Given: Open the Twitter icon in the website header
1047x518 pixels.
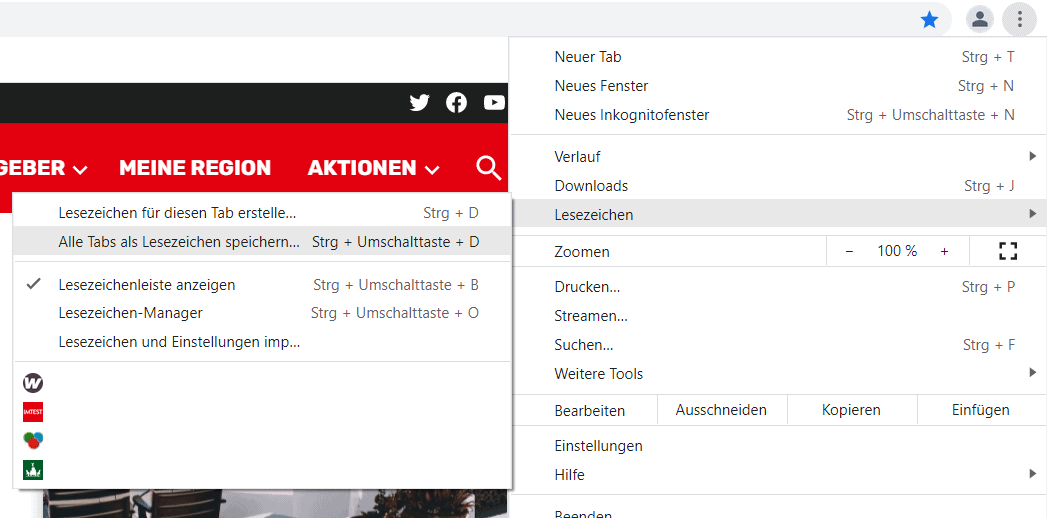Looking at the screenshot, I should [x=419, y=103].
